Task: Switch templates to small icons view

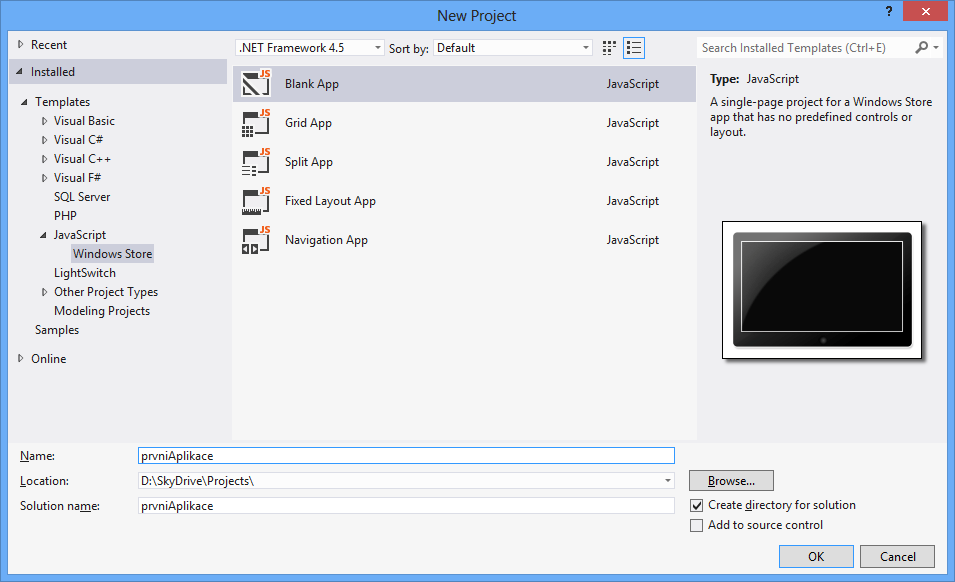Action: pyautogui.click(x=634, y=47)
